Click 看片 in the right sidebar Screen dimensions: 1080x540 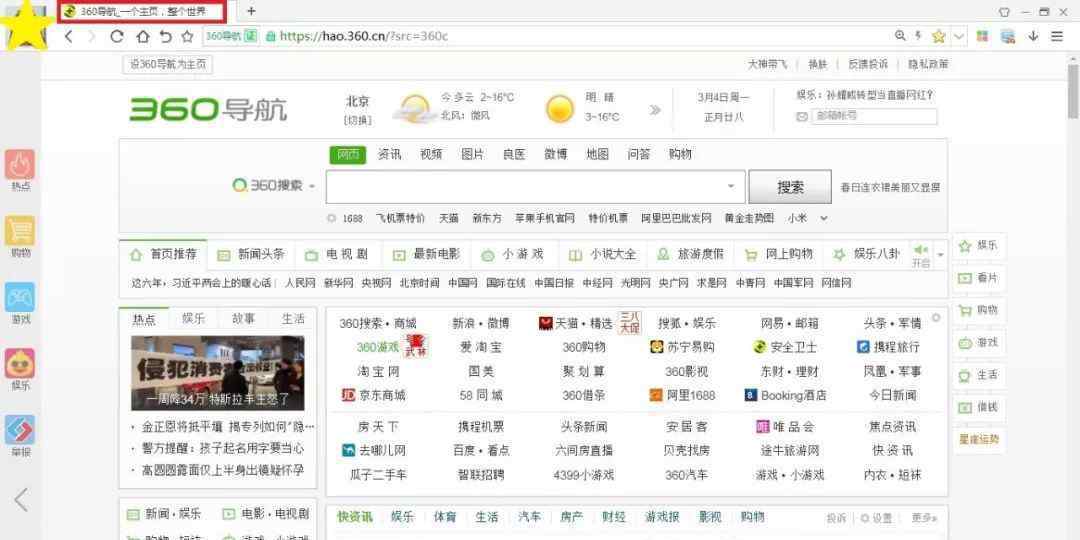[979, 278]
